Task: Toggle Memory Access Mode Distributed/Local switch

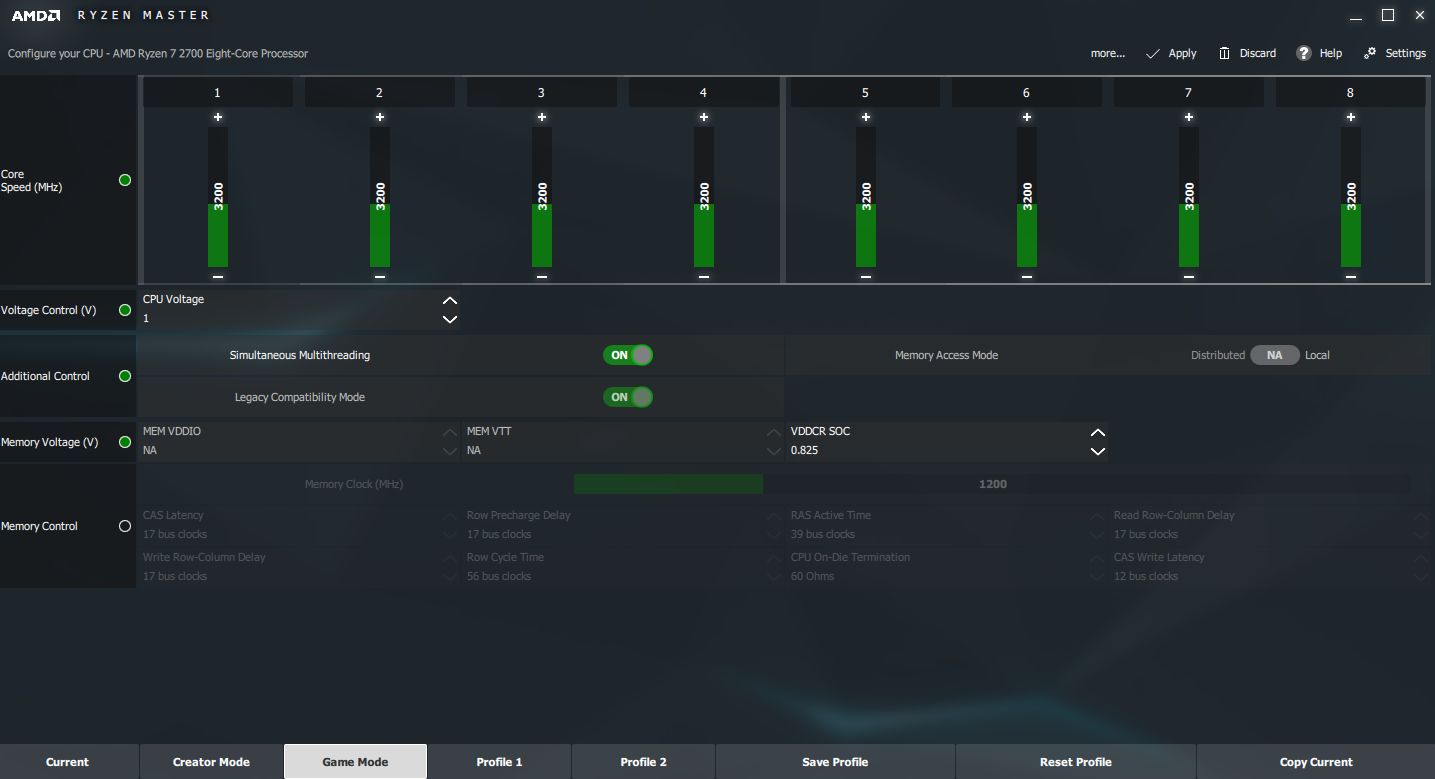Action: [x=1275, y=355]
